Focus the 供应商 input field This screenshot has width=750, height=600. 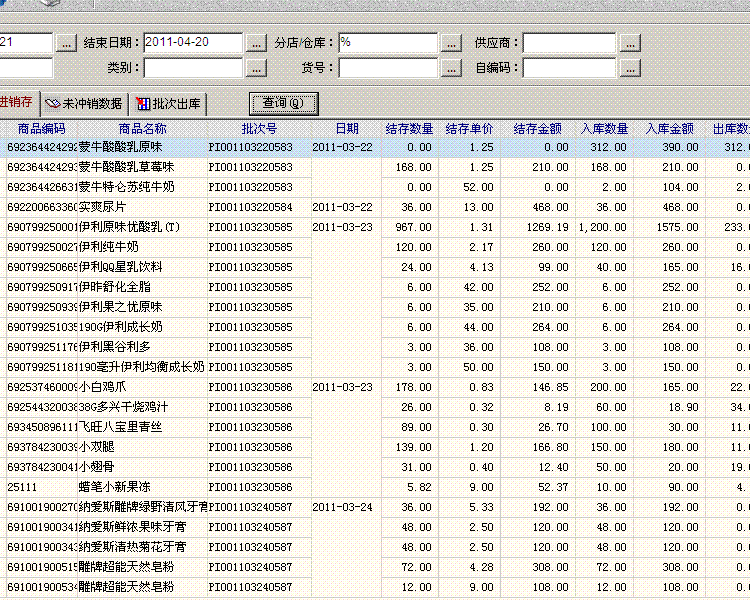[x=569, y=43]
